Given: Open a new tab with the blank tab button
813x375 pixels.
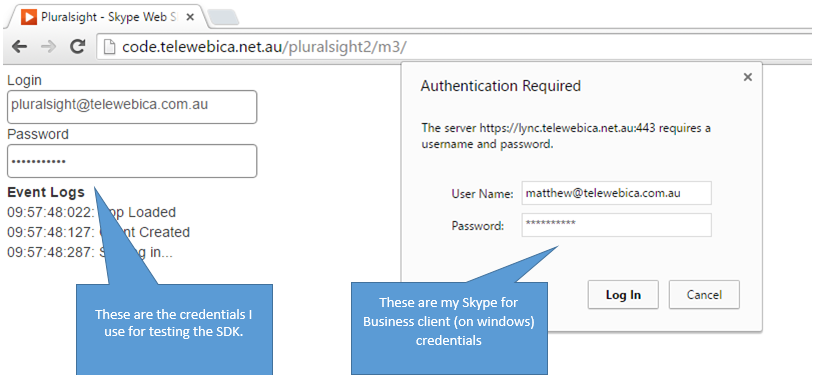Looking at the screenshot, I should [223, 17].
